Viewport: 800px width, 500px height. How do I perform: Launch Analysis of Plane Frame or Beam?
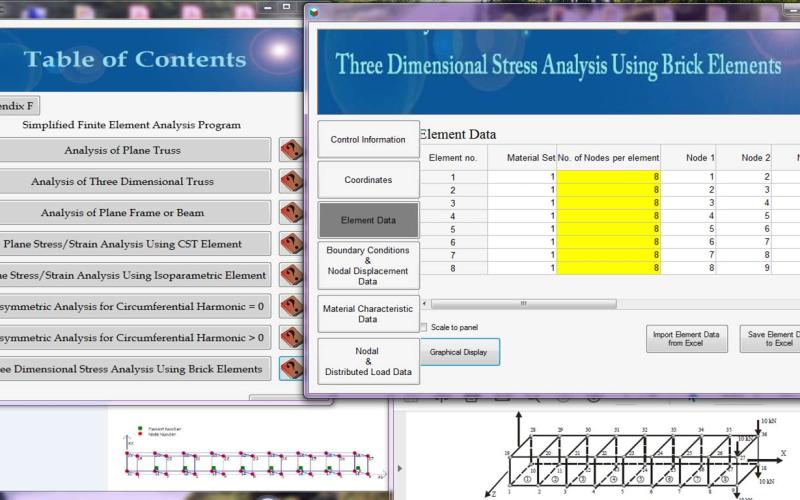tap(135, 212)
